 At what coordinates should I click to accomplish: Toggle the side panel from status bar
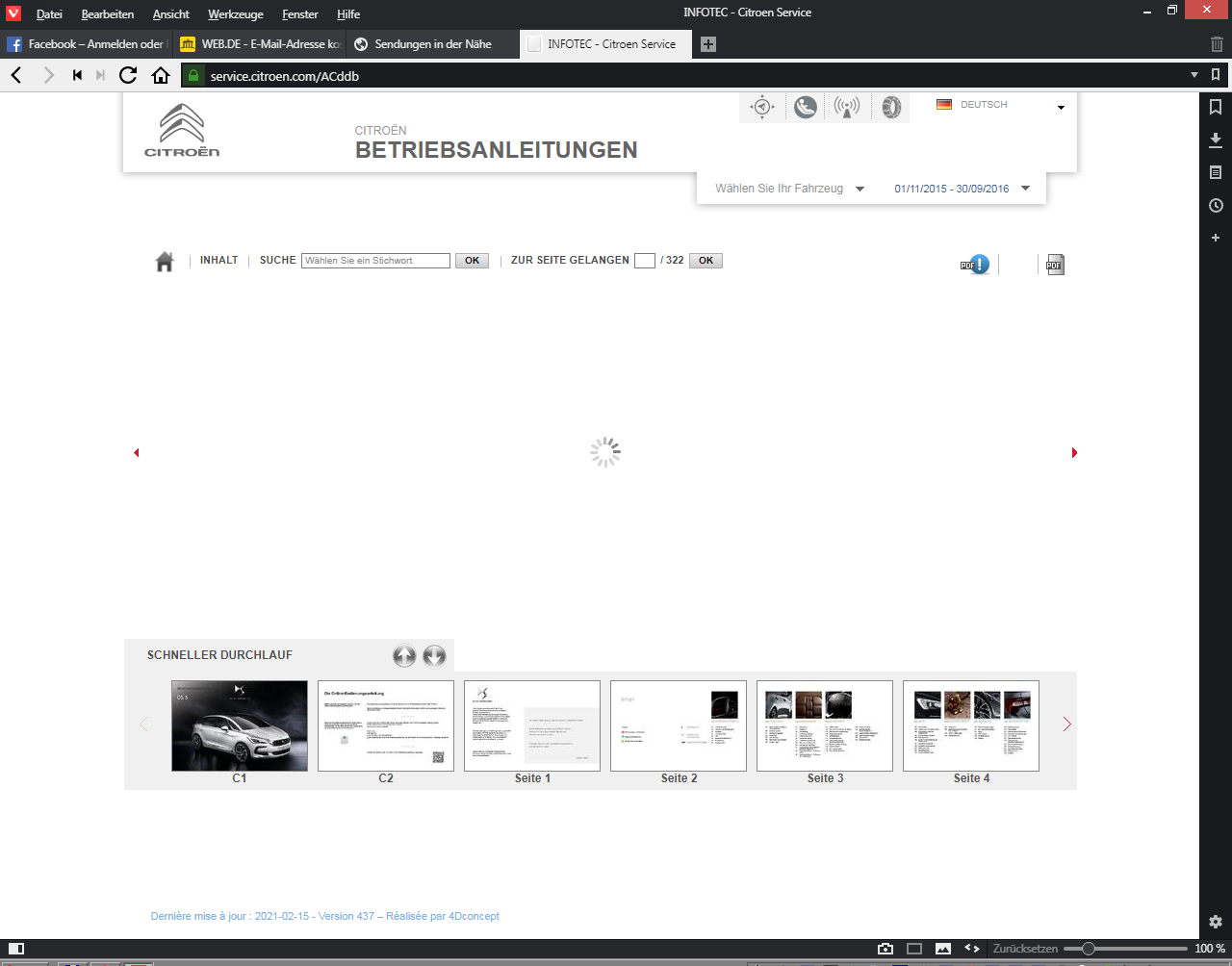(x=16, y=949)
